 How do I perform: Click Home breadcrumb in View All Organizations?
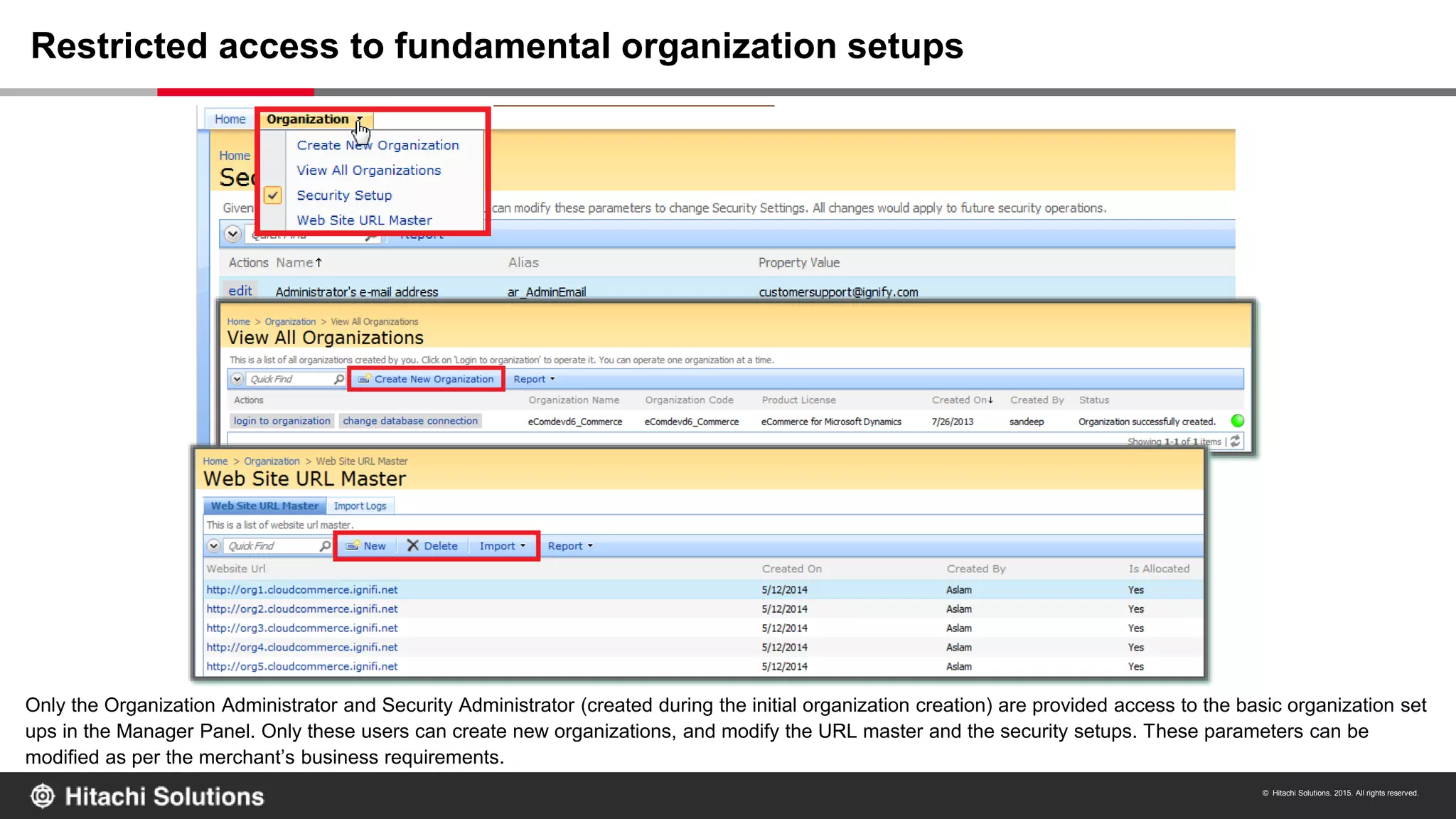(238, 321)
